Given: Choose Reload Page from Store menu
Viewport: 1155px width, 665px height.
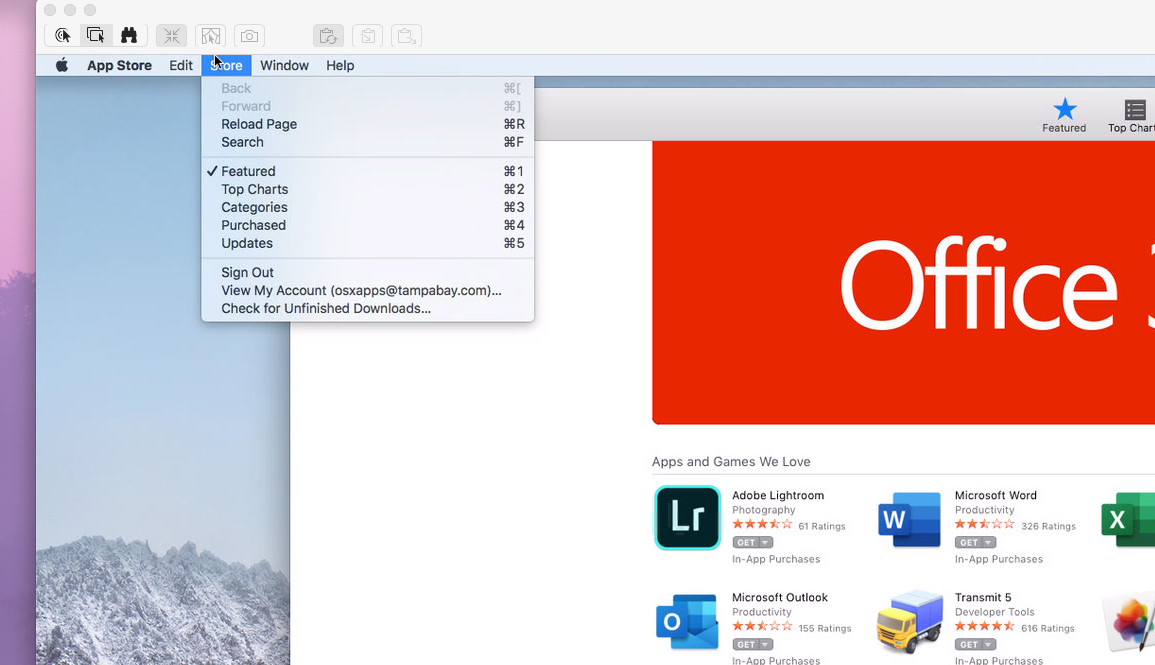Looking at the screenshot, I should [x=368, y=124].
